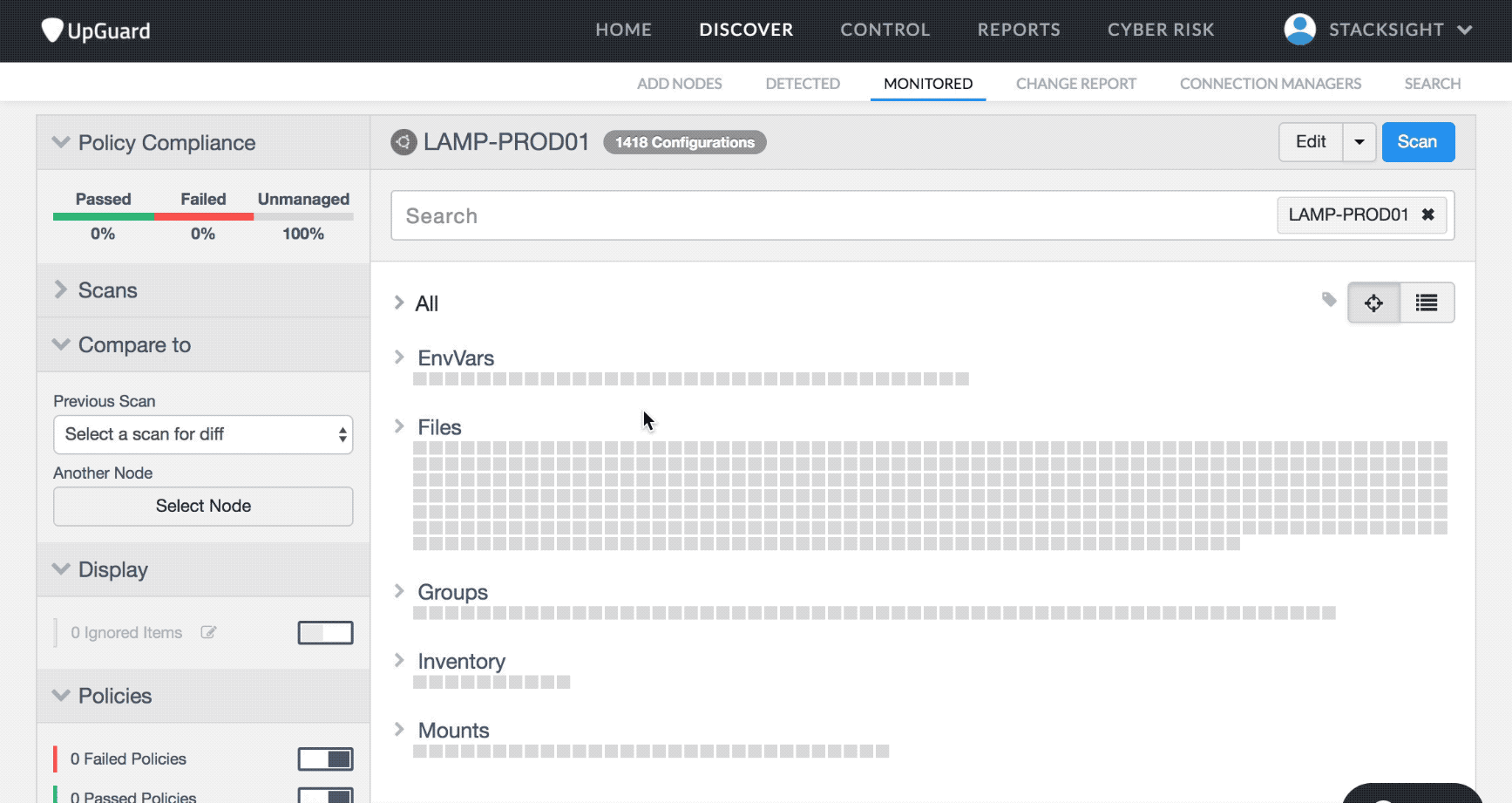Switch to the list view icon

tap(1427, 303)
